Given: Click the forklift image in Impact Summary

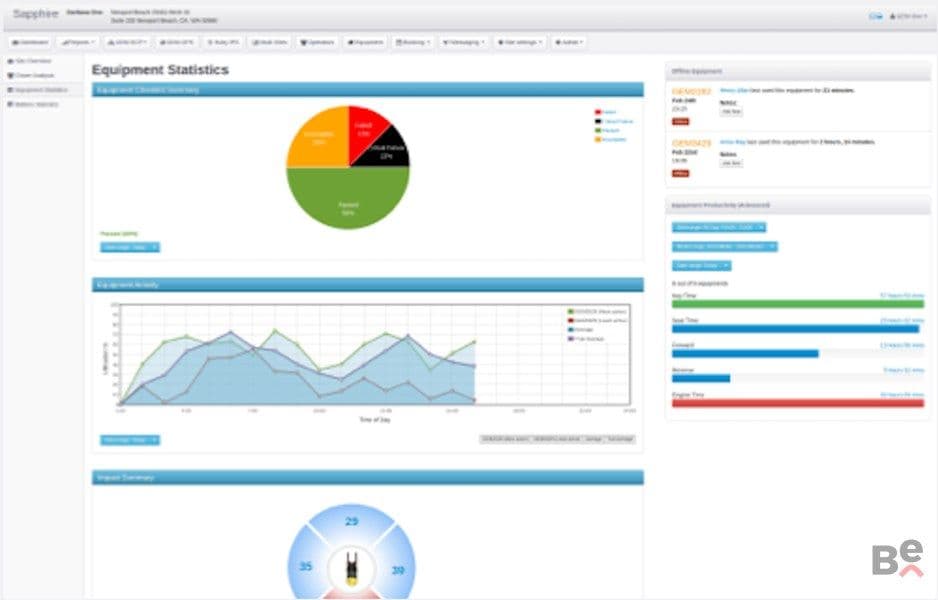Looking at the screenshot, I should click(x=352, y=569).
